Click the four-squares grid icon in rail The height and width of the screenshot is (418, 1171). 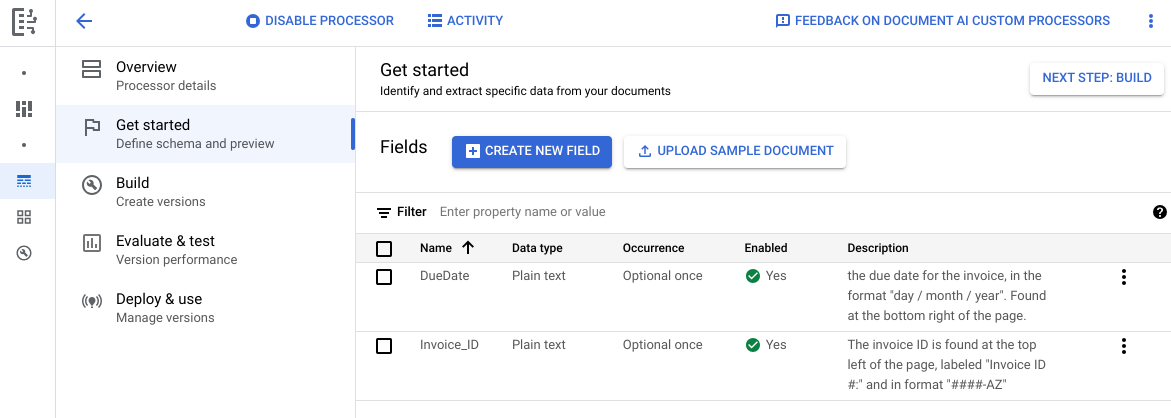tap(24, 217)
